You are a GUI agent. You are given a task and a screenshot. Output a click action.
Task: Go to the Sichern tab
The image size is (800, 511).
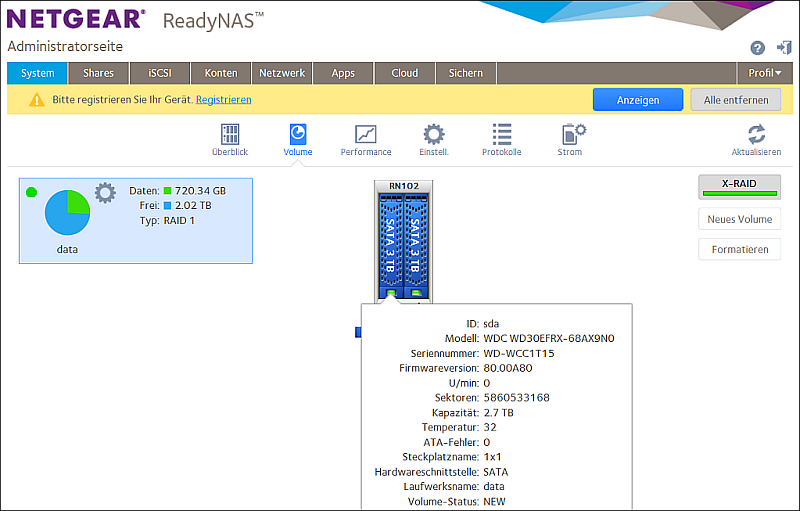pos(466,73)
